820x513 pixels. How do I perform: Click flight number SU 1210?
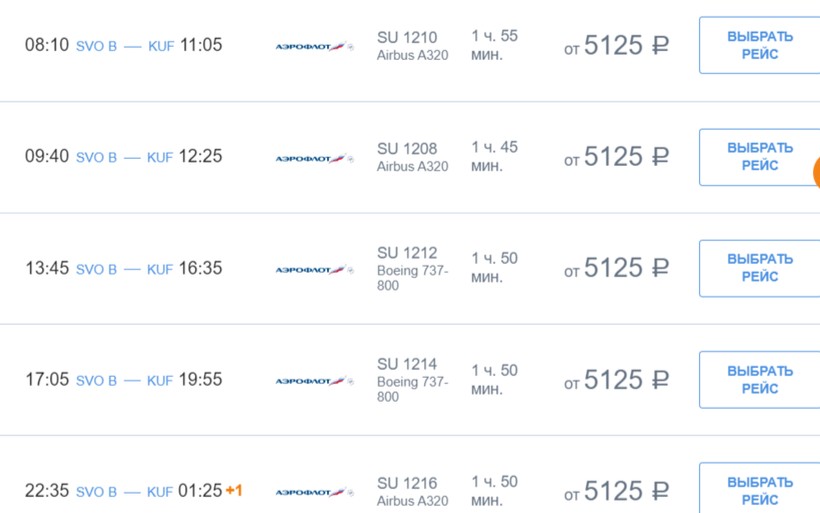coord(407,37)
